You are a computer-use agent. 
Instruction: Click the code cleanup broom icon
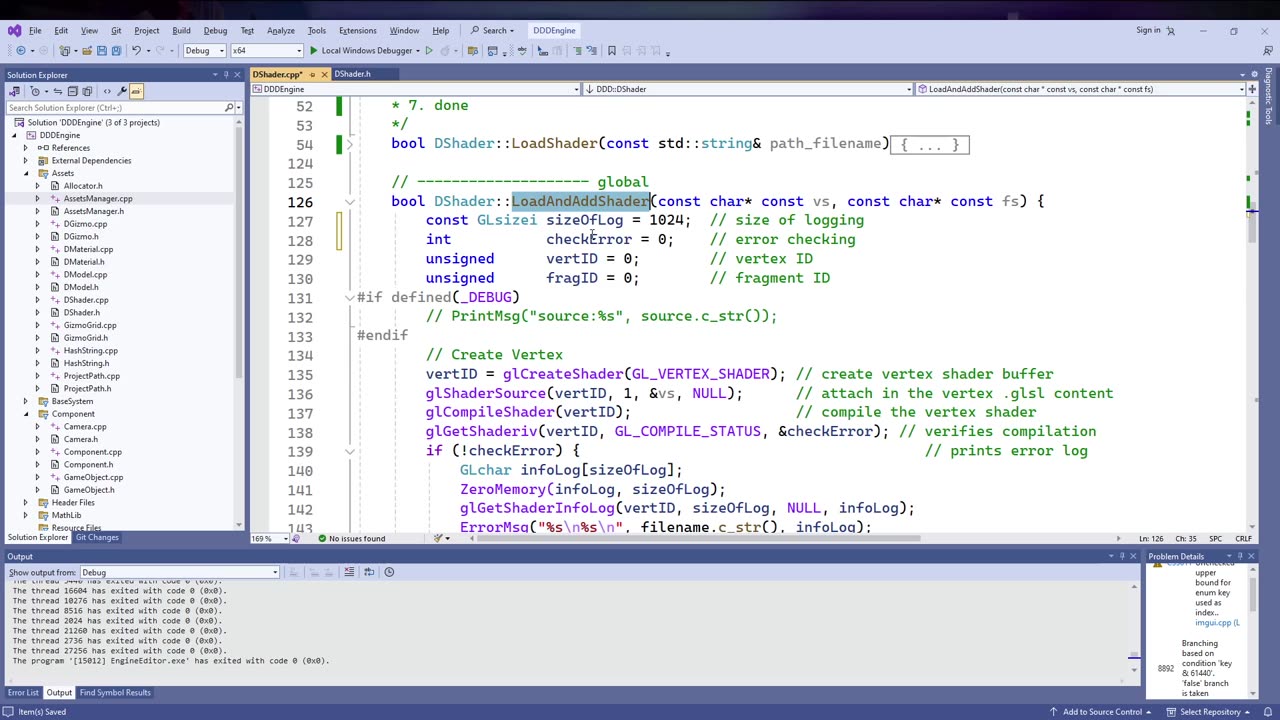(x=438, y=538)
